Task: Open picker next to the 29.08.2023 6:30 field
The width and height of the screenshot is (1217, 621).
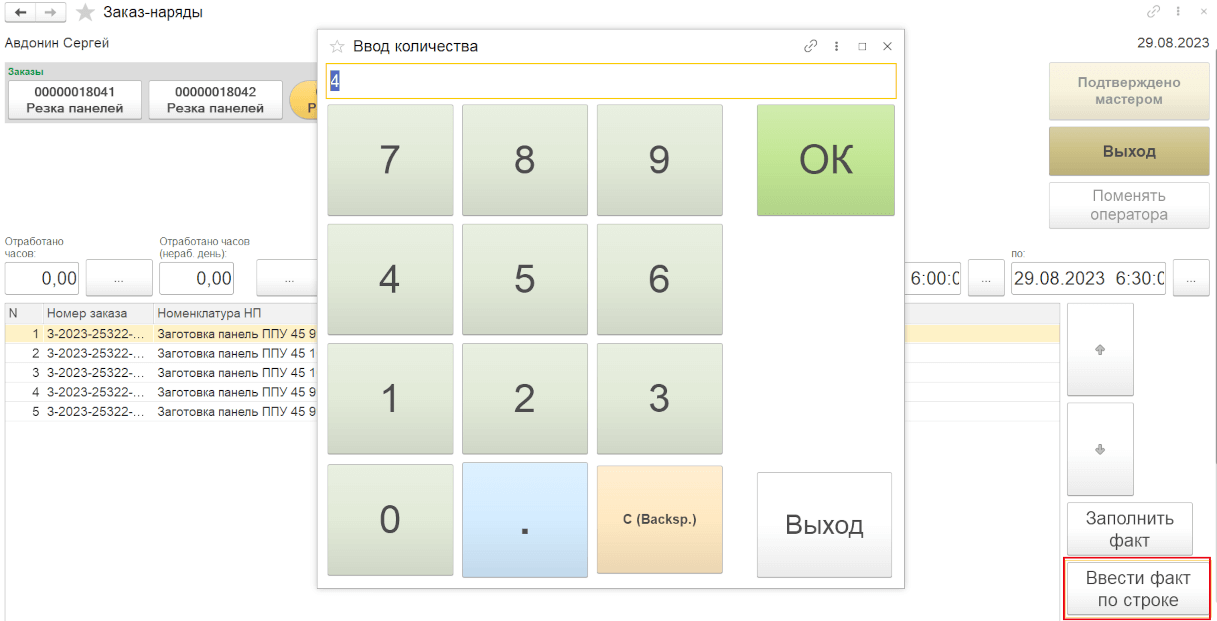Action: click(1190, 279)
